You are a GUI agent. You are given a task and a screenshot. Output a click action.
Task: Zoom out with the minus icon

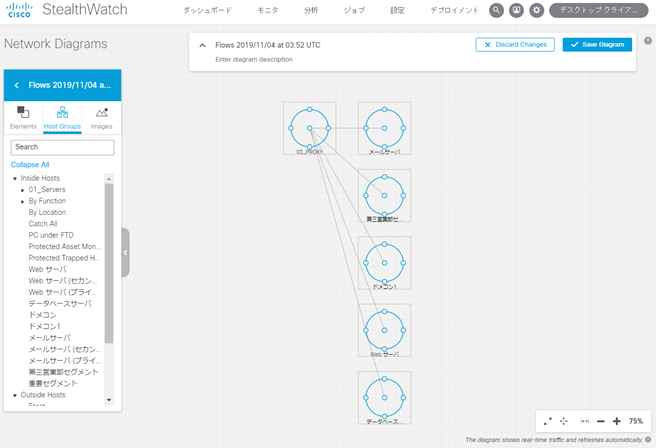pos(600,422)
